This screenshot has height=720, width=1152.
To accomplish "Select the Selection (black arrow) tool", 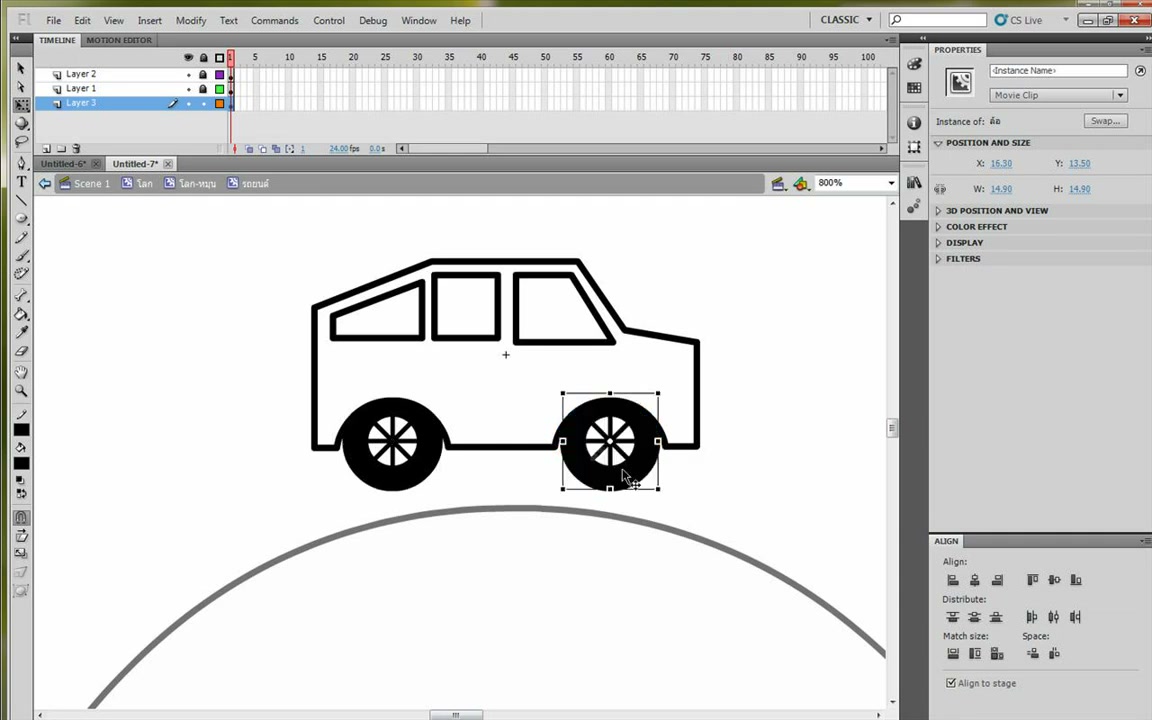I will click(x=21, y=68).
